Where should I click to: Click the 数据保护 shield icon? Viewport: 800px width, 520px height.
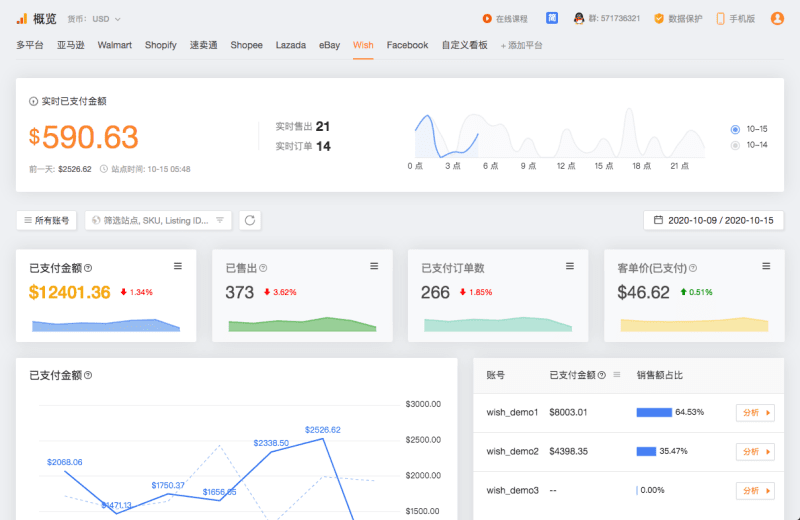[x=659, y=18]
